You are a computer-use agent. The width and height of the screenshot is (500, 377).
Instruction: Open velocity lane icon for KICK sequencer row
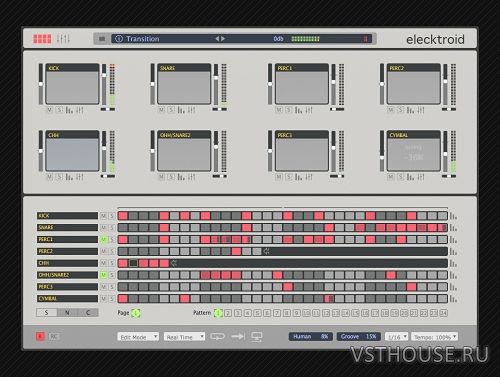coord(453,216)
